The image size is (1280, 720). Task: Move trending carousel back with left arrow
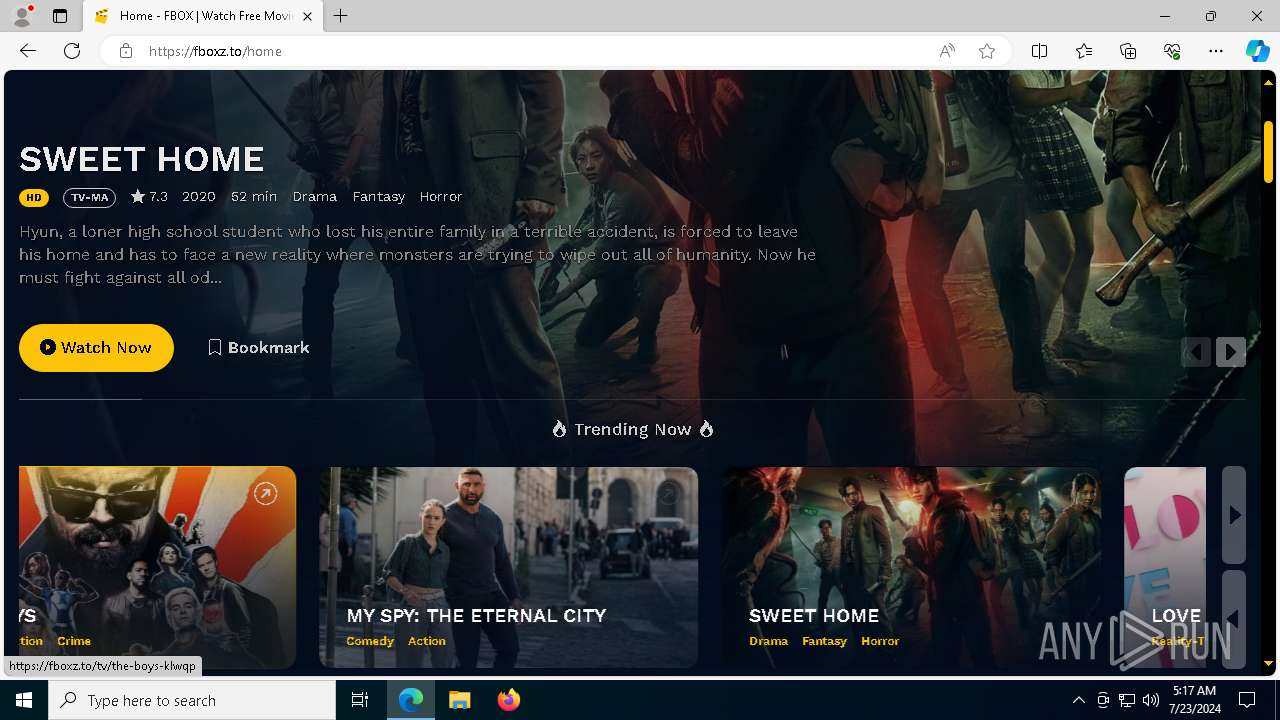pos(1234,619)
